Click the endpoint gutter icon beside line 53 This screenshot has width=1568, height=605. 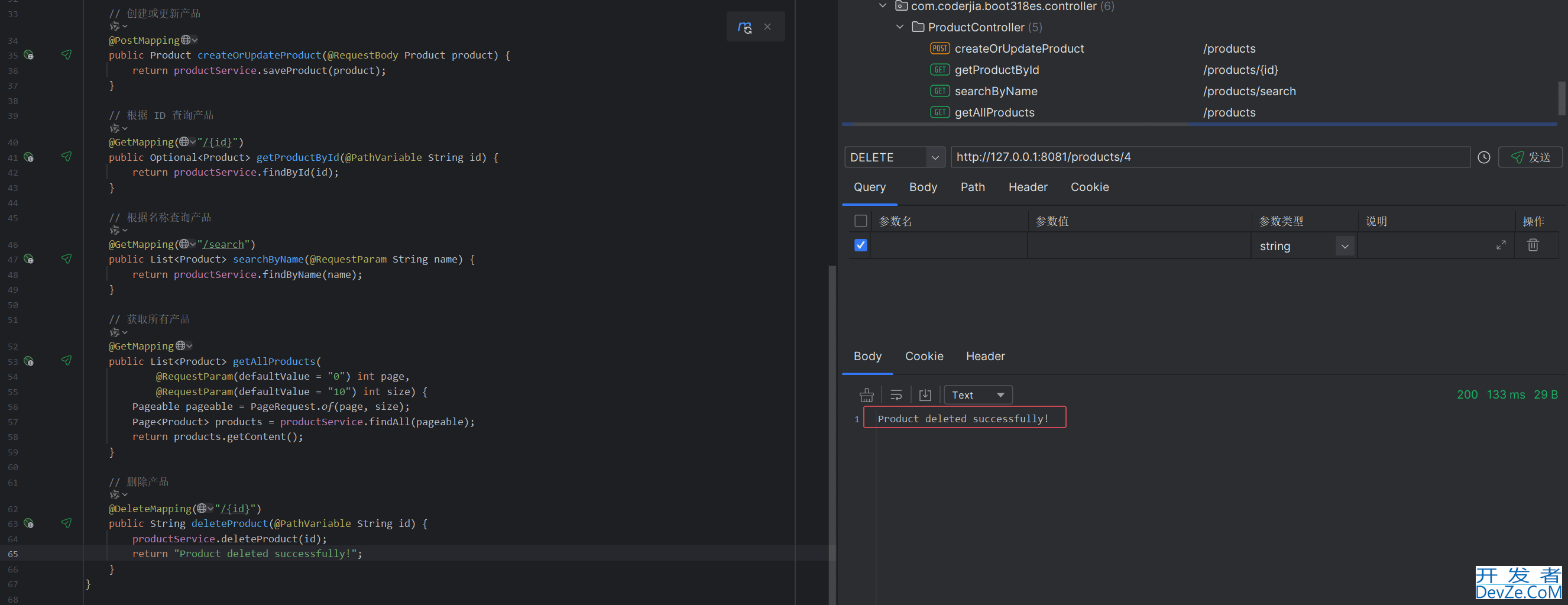(x=28, y=361)
